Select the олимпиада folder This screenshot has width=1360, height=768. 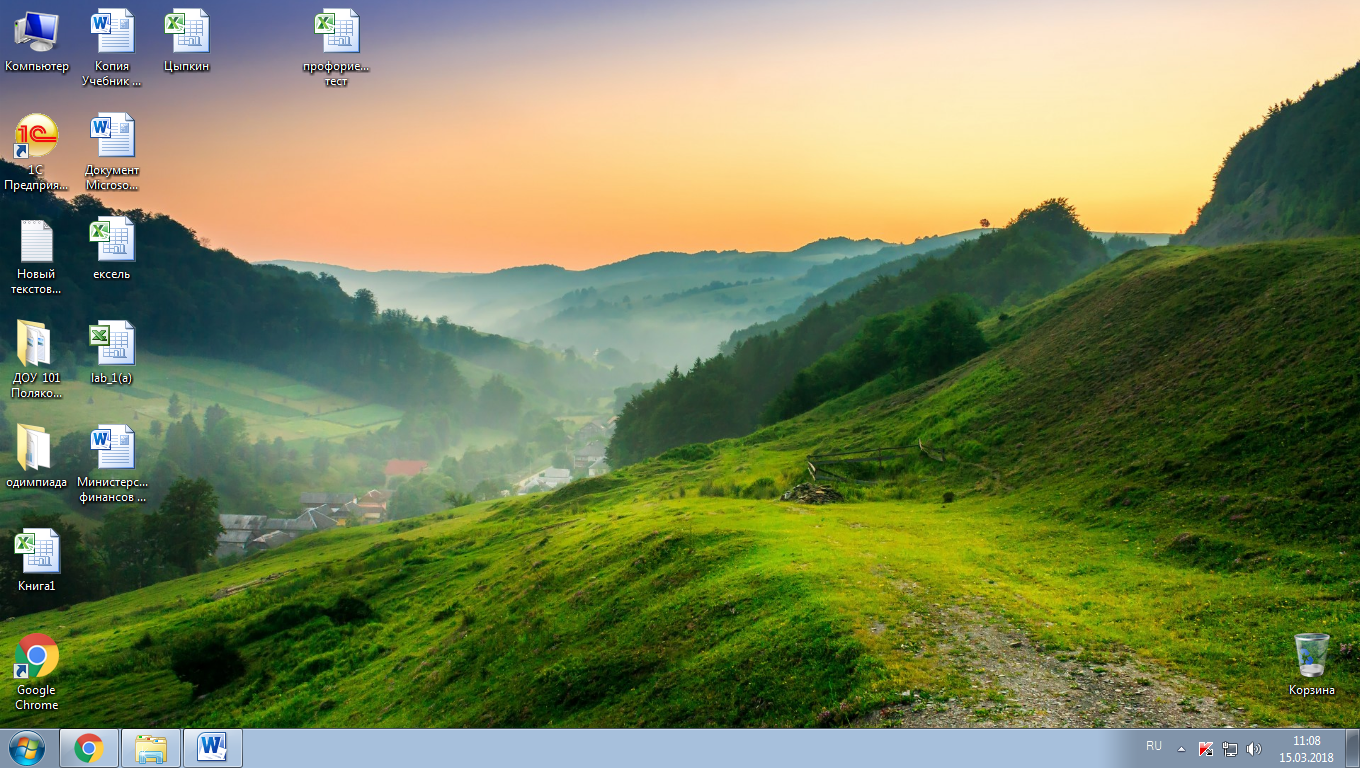pyautogui.click(x=37, y=456)
